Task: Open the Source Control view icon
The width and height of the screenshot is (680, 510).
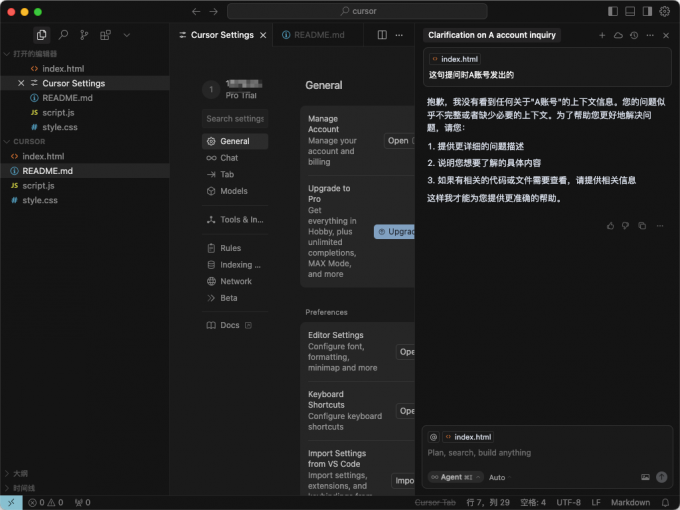Action: [84, 35]
